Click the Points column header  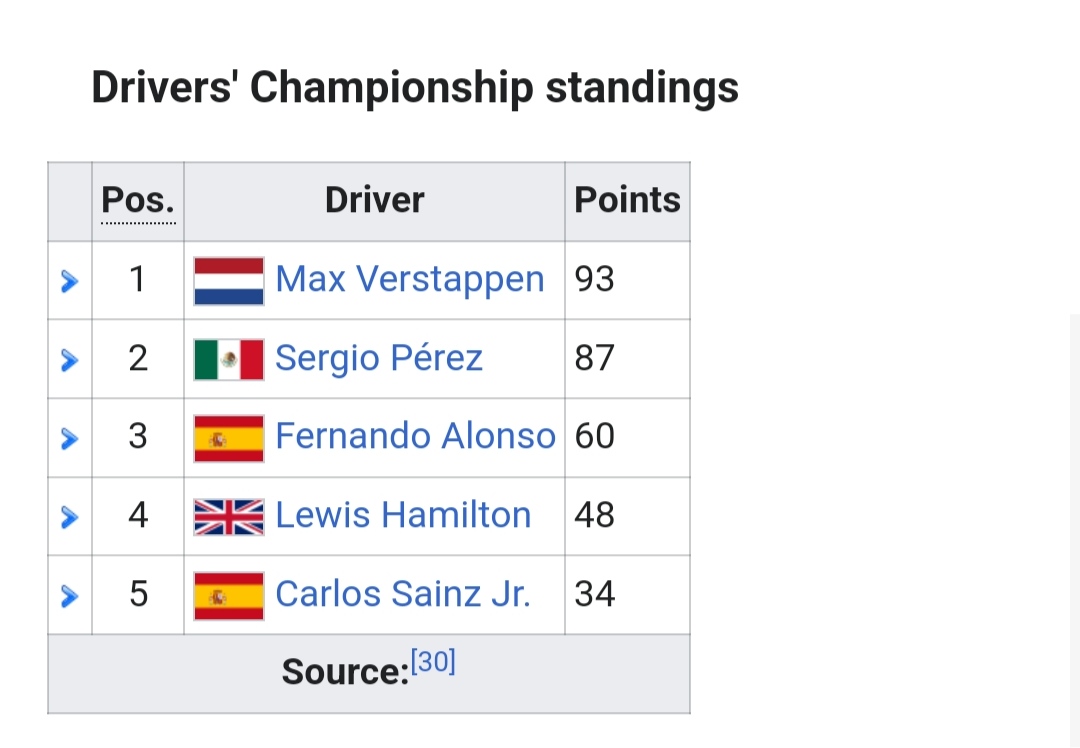(x=627, y=201)
